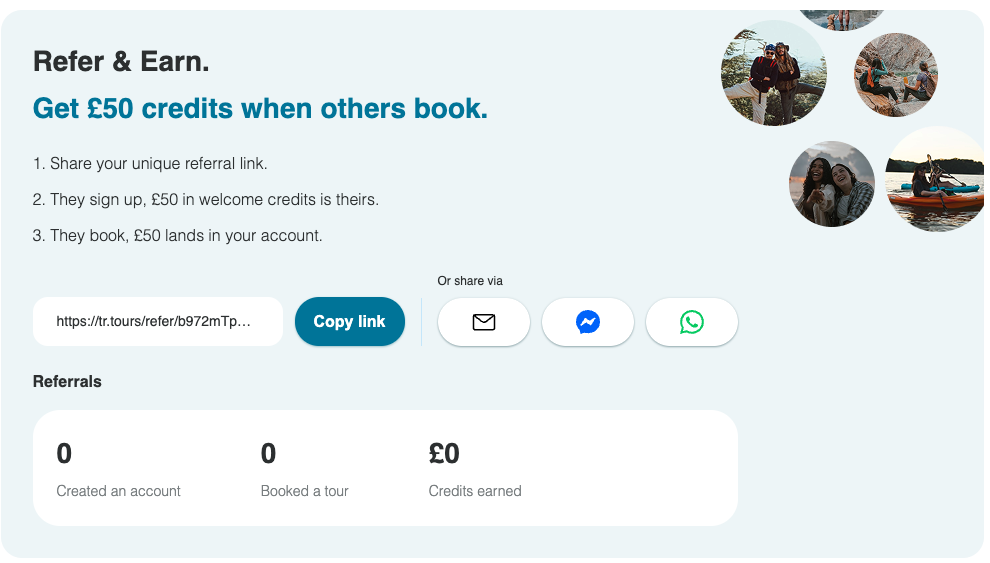This screenshot has width=990, height=563.
Task: Share referral via WhatsApp icon
Action: (691, 322)
